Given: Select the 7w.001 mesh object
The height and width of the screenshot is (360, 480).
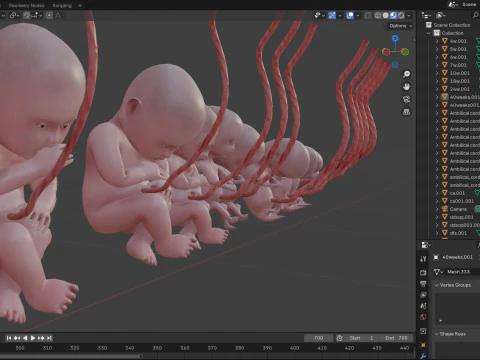Looking at the screenshot, I should point(458,65).
